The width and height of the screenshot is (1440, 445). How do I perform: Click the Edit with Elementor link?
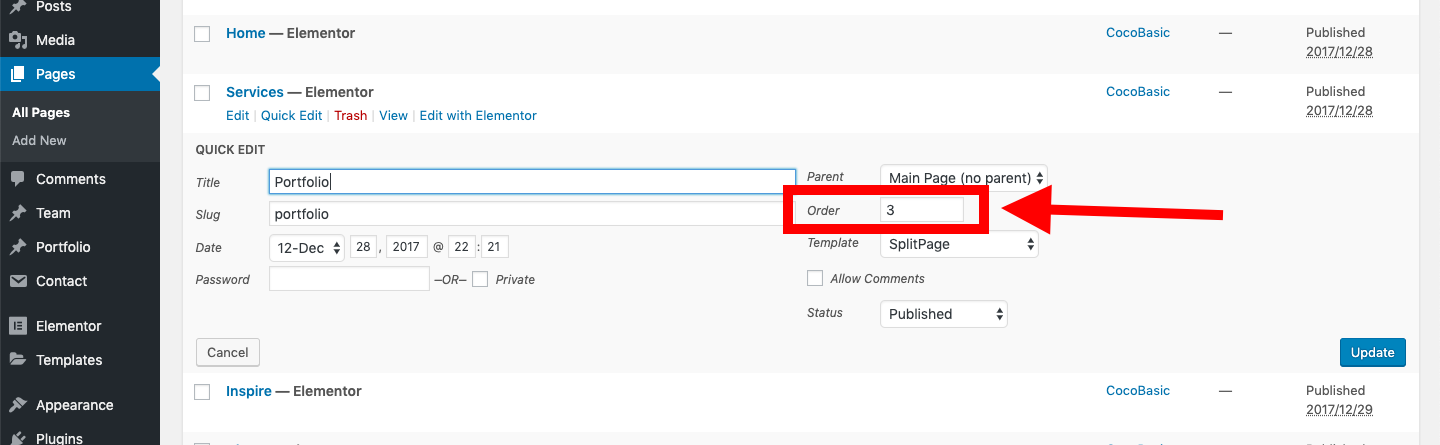tap(478, 116)
